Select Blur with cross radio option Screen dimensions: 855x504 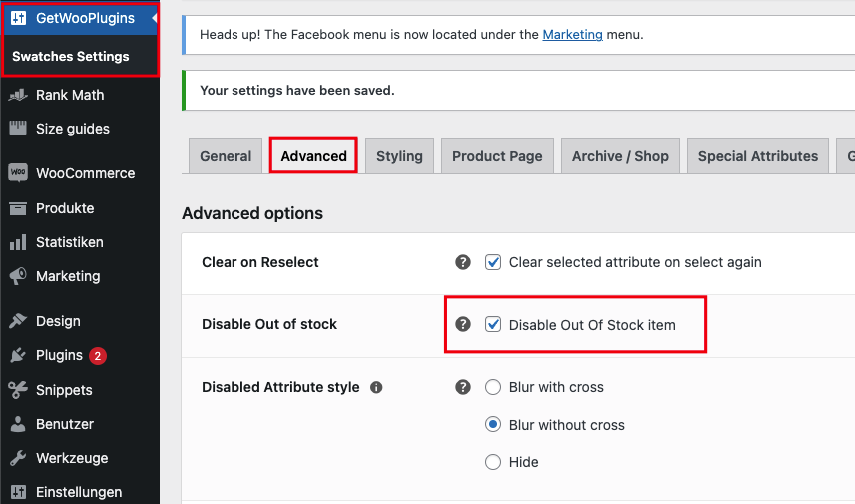pos(493,387)
